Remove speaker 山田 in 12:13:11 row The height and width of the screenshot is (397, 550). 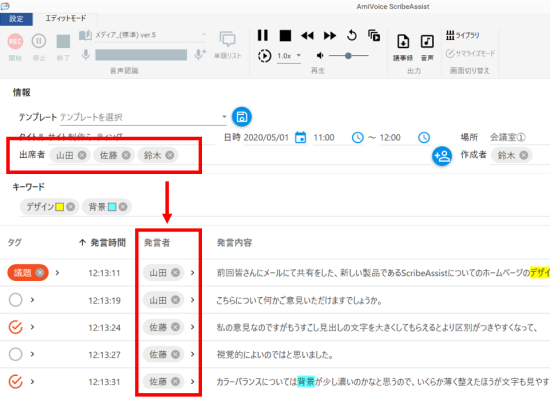click(x=175, y=272)
